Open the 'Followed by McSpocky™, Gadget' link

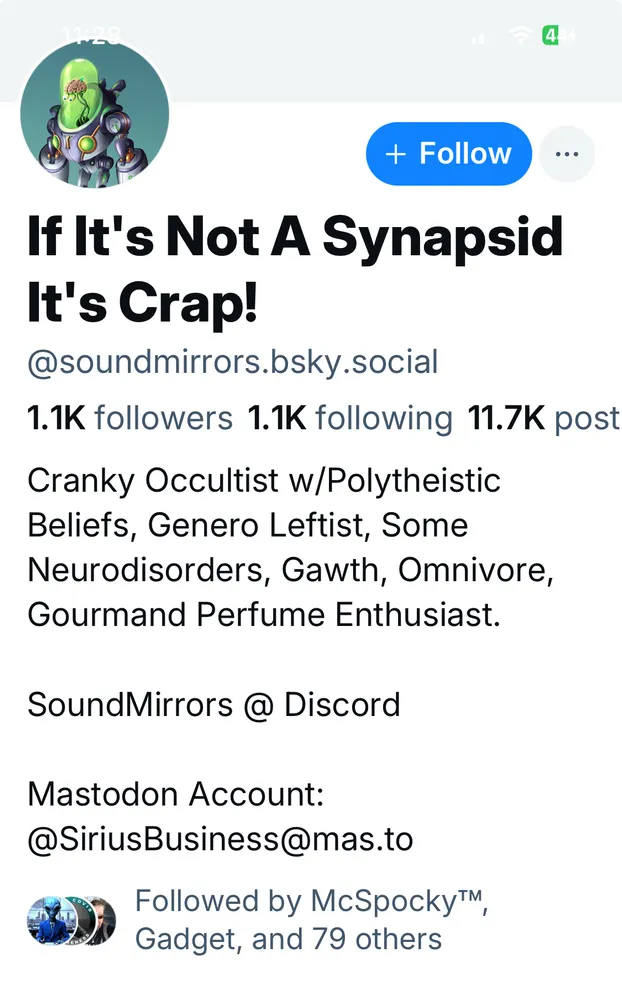310,920
